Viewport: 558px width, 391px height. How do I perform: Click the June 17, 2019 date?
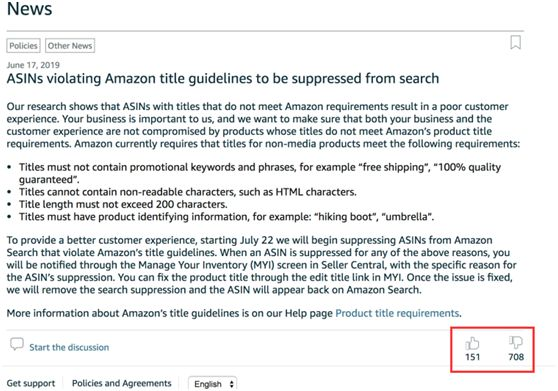pyautogui.click(x=33, y=65)
